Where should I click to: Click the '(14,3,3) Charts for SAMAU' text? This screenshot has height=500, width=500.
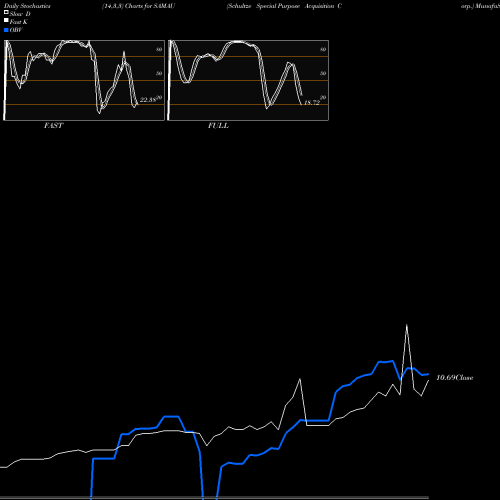pyautogui.click(x=138, y=6)
